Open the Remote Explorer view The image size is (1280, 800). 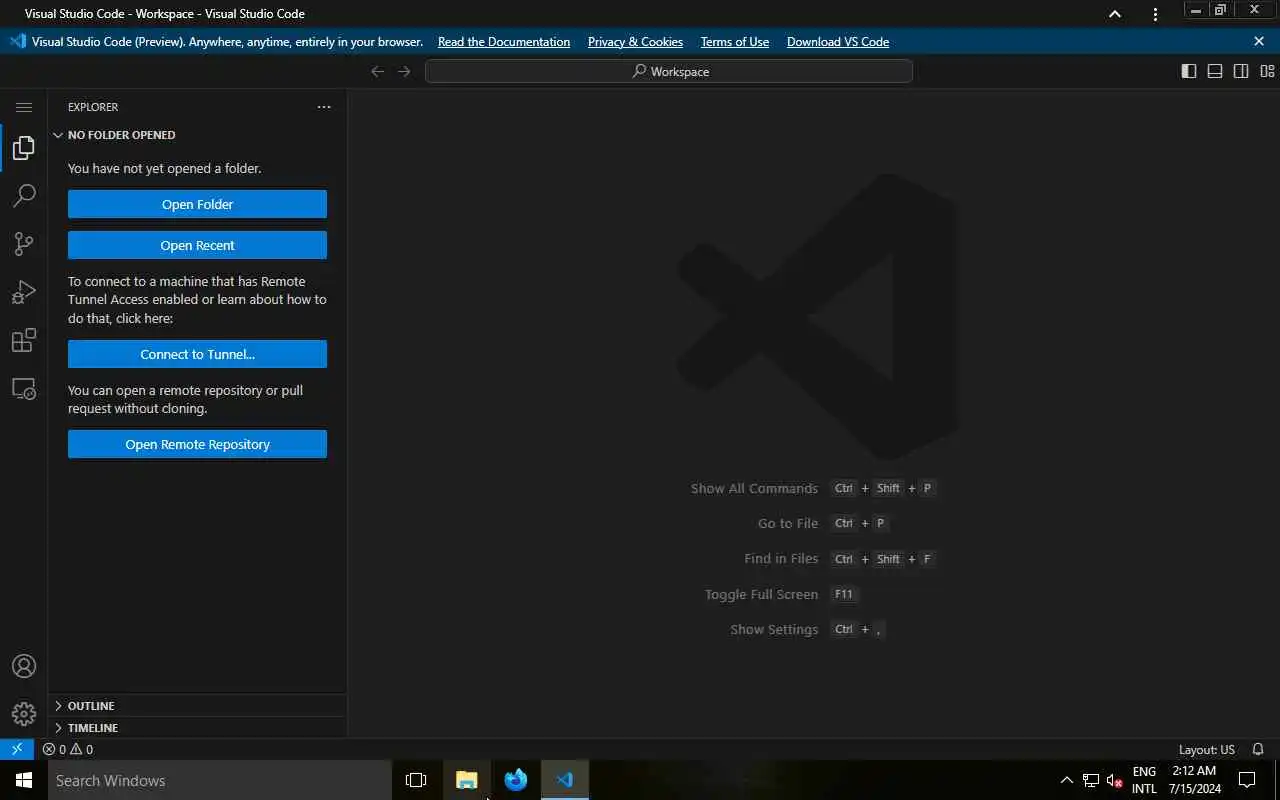click(24, 389)
